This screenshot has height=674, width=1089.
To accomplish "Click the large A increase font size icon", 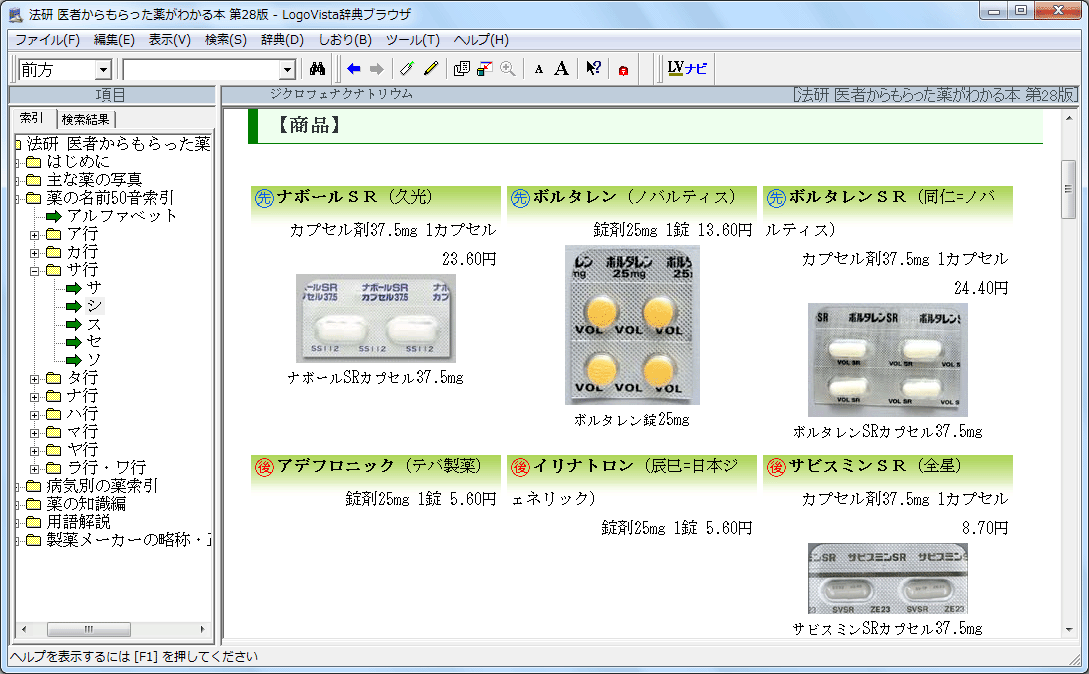I will (x=561, y=69).
